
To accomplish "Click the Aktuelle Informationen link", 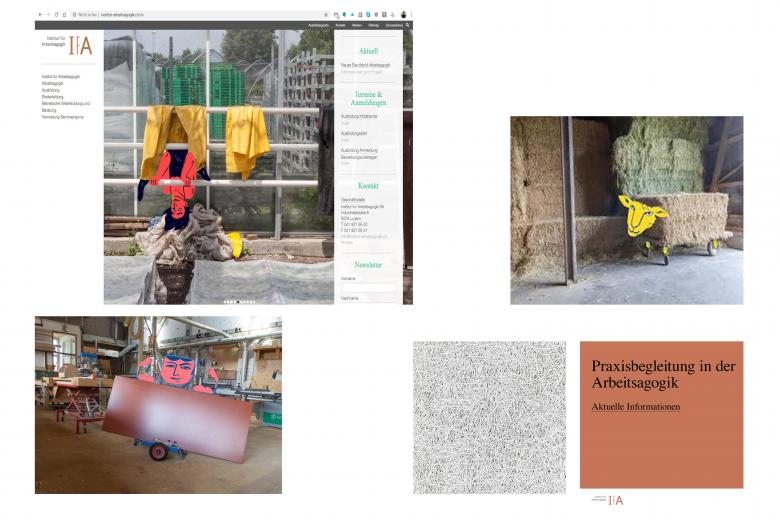I will click(x=635, y=407).
